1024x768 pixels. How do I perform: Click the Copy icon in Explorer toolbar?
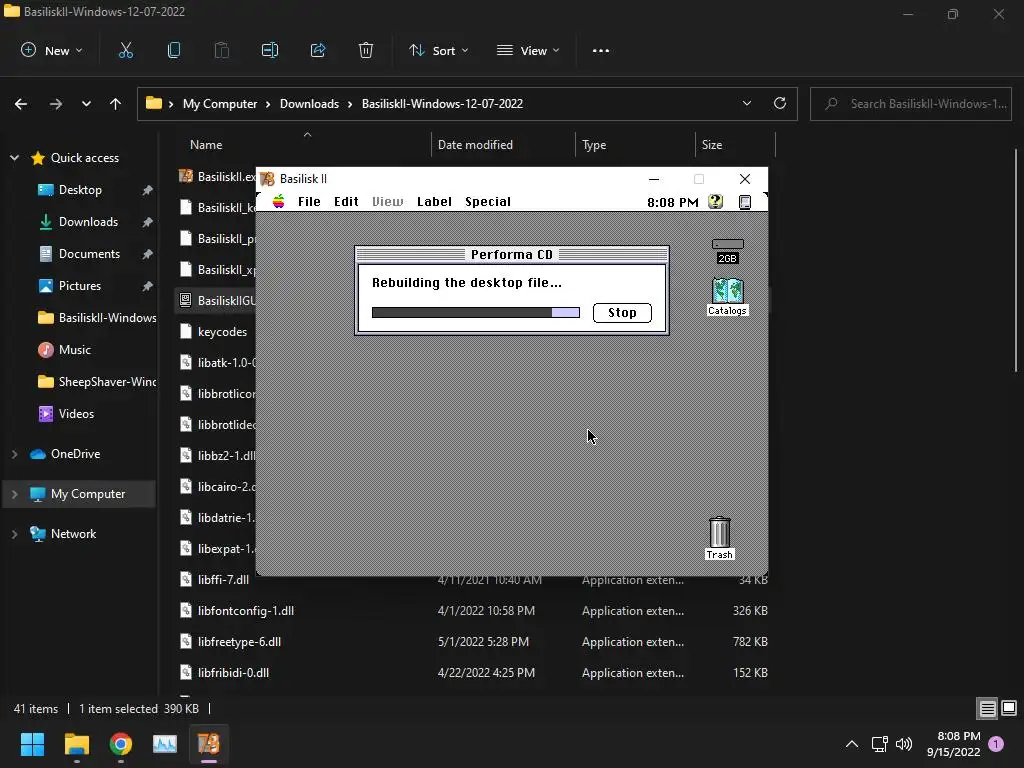[x=174, y=50]
